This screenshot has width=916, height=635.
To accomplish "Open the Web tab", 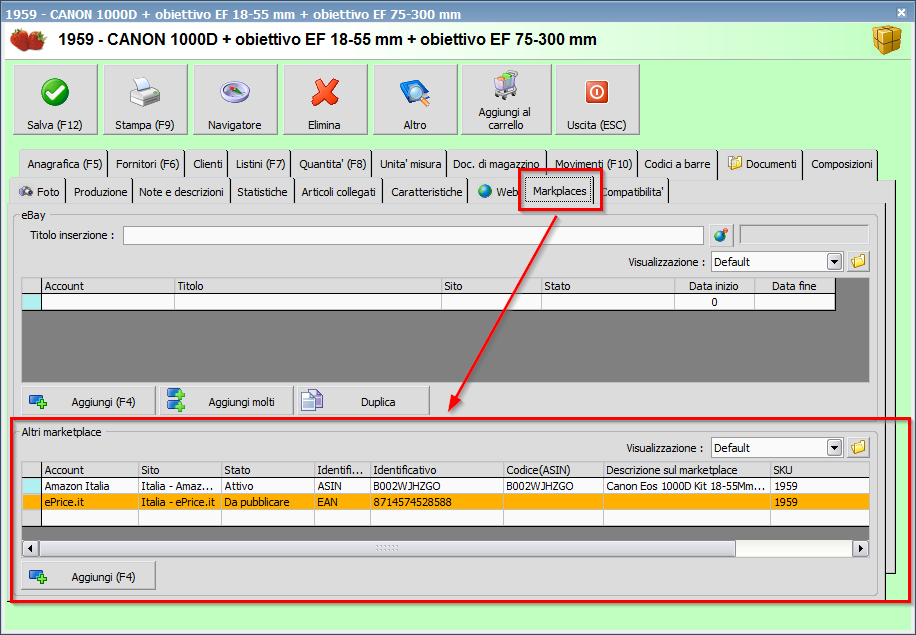I will coord(497,192).
